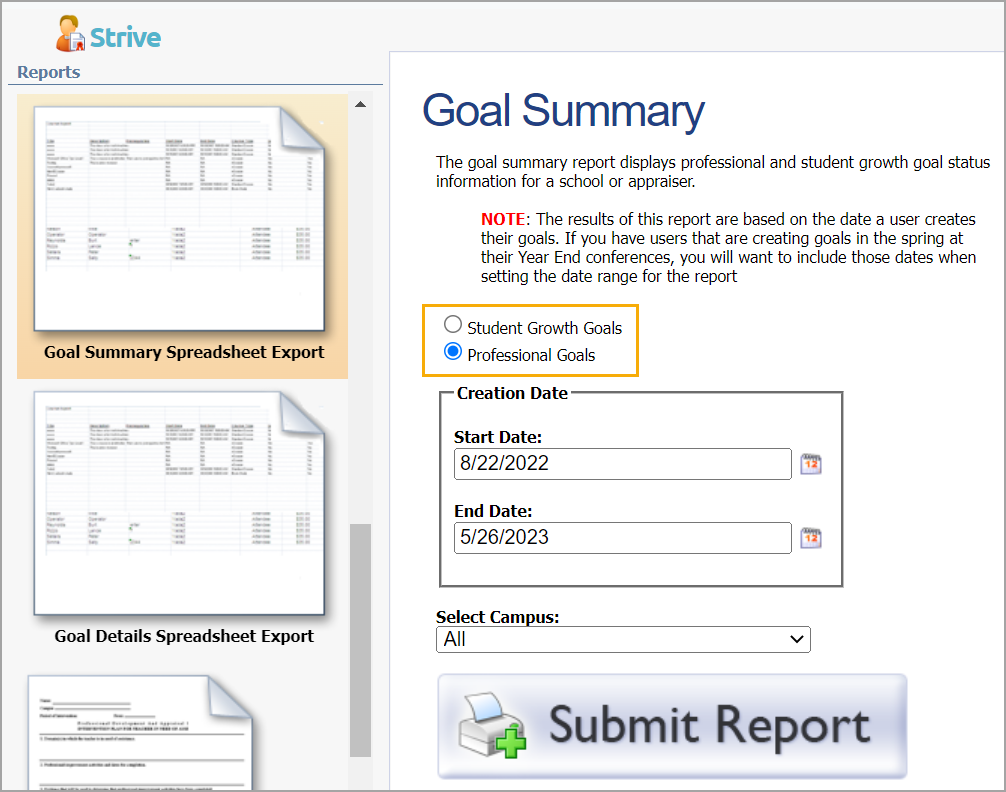Screen dimensions: 1006x792
Task: Click the red NOTE text
Action: pyautogui.click(x=503, y=220)
